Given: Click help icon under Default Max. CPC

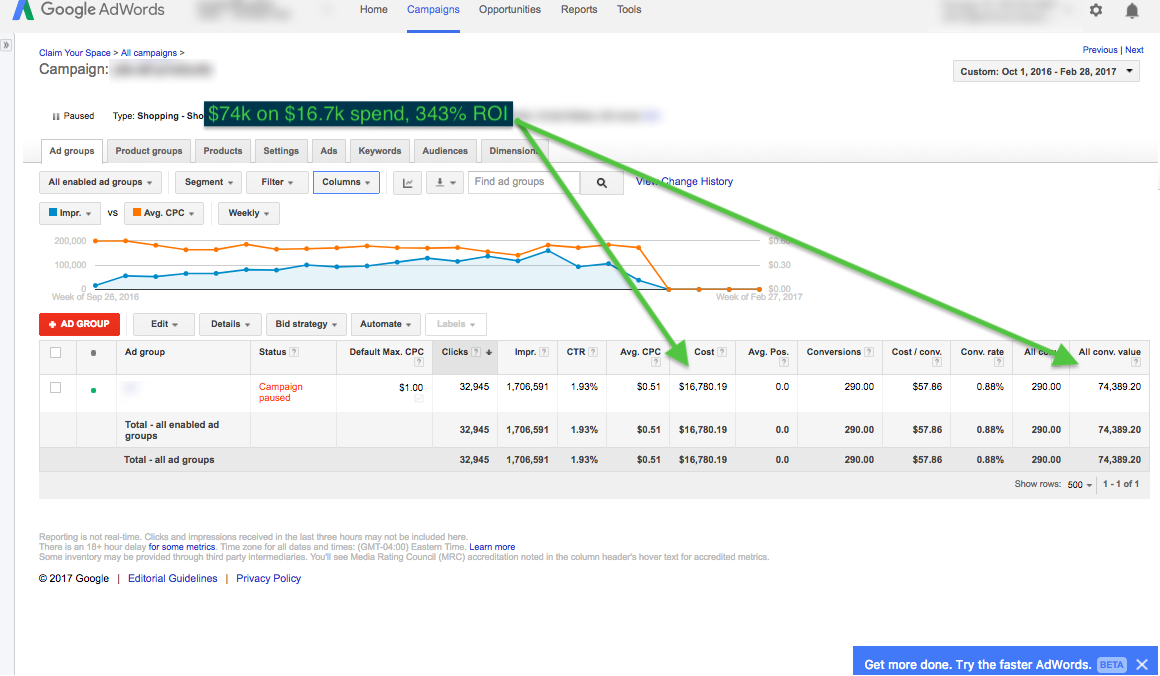Looking at the screenshot, I should tap(419, 362).
